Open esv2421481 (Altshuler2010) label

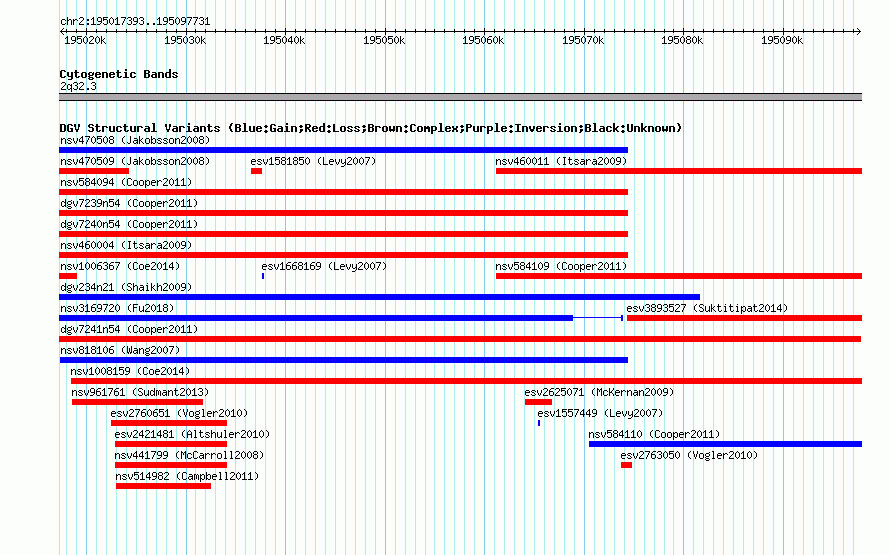coord(192,434)
